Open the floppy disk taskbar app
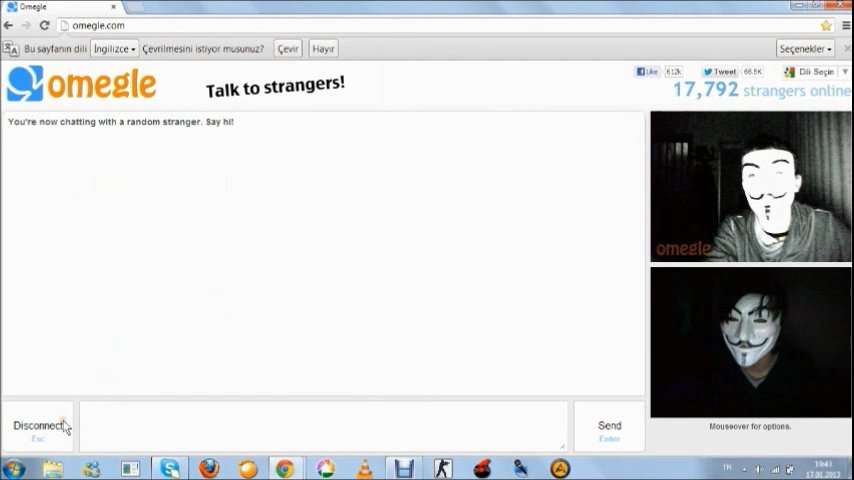Screen dimensions: 854x480 click(x=404, y=469)
